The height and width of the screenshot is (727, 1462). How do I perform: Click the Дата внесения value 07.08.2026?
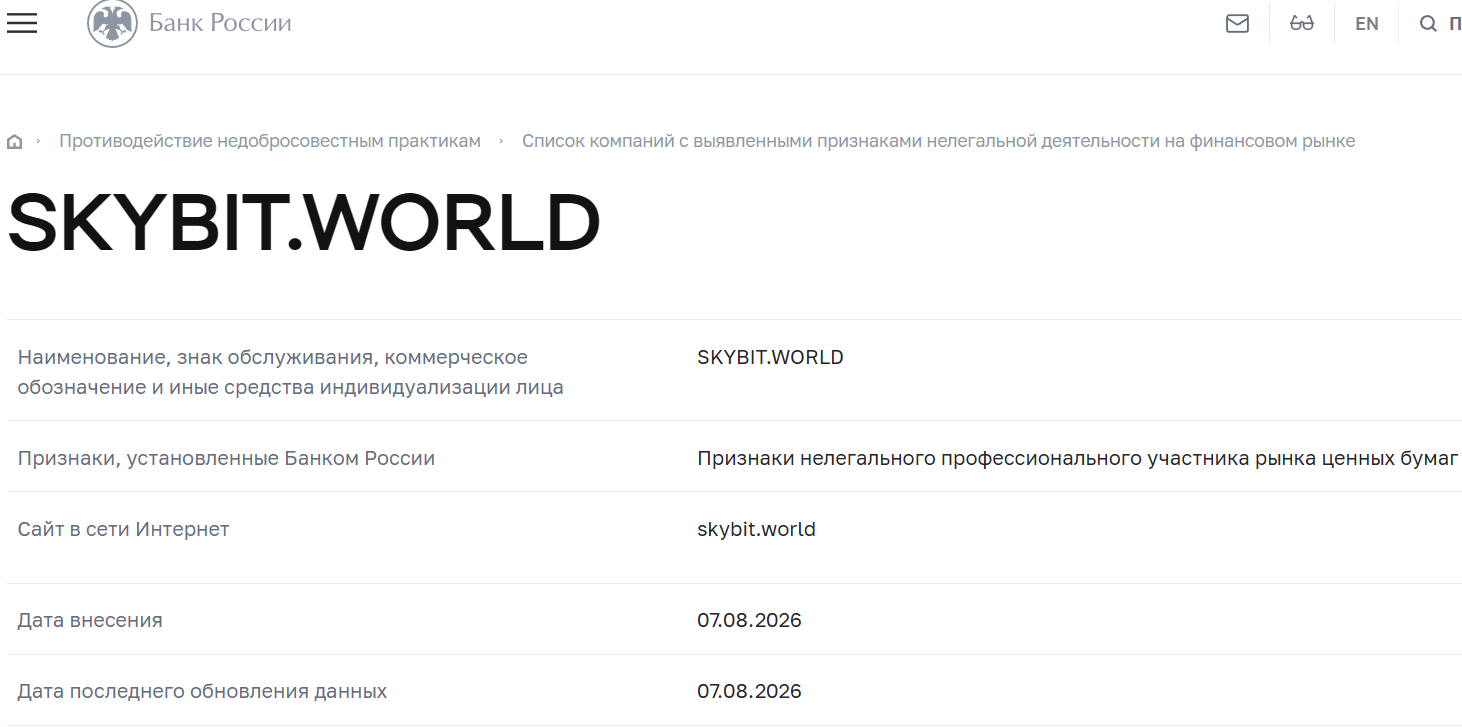tap(749, 620)
